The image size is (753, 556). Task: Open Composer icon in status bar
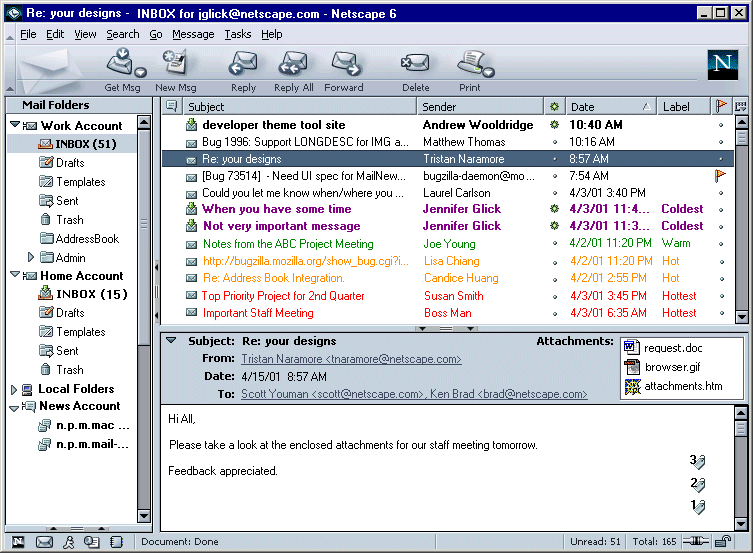[x=92, y=542]
